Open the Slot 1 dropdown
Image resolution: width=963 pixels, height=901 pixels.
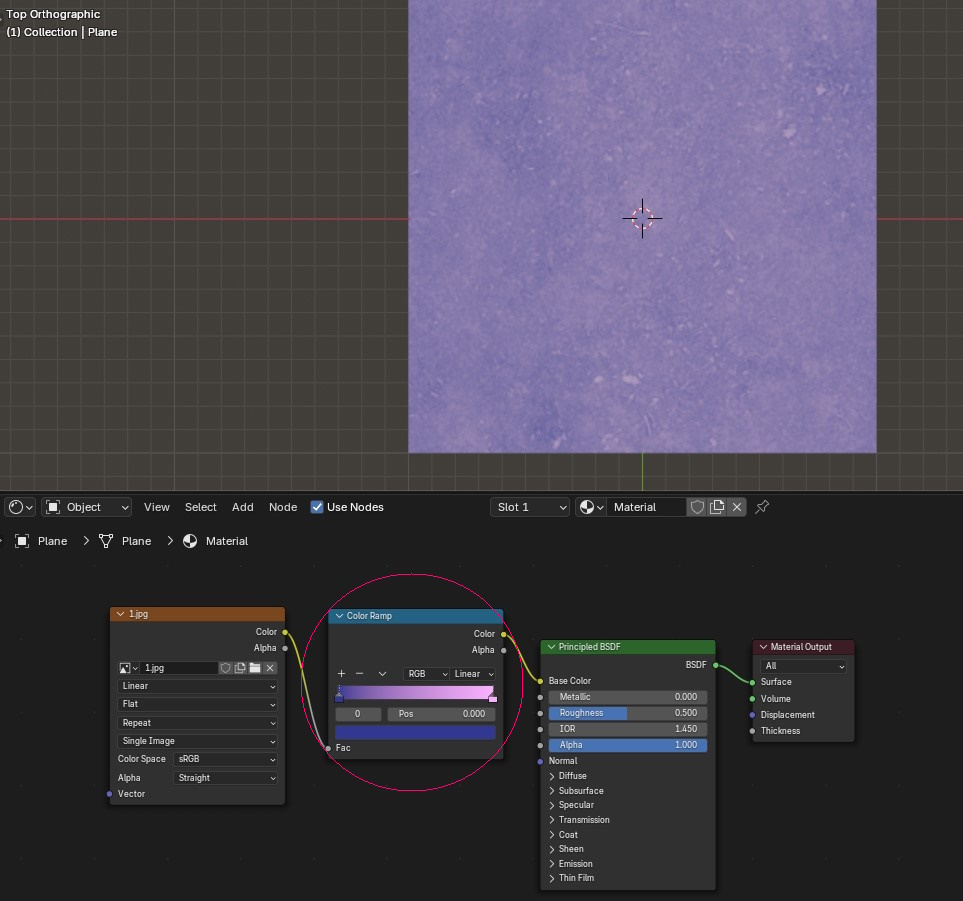[530, 507]
